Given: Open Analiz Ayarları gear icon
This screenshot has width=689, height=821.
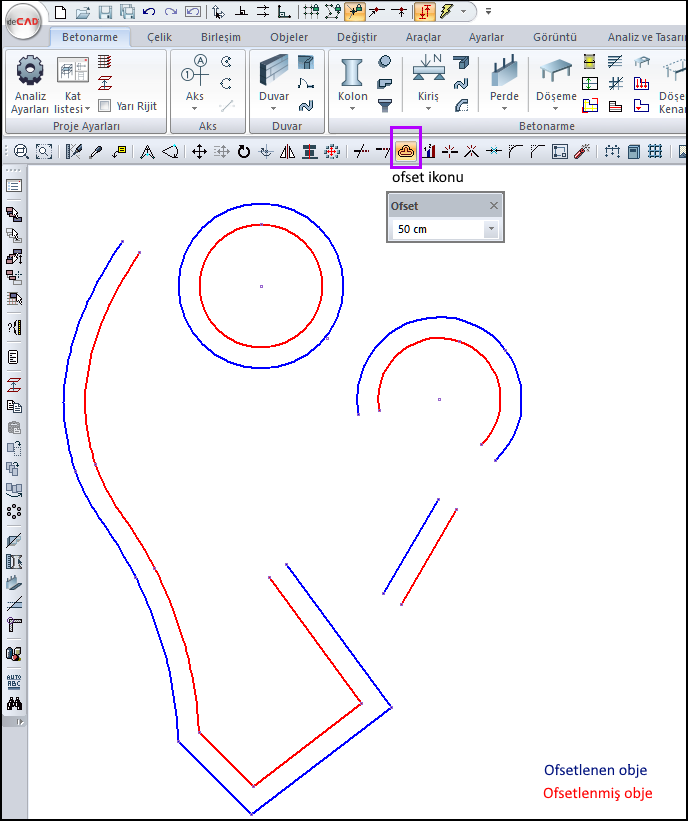Looking at the screenshot, I should [x=31, y=70].
